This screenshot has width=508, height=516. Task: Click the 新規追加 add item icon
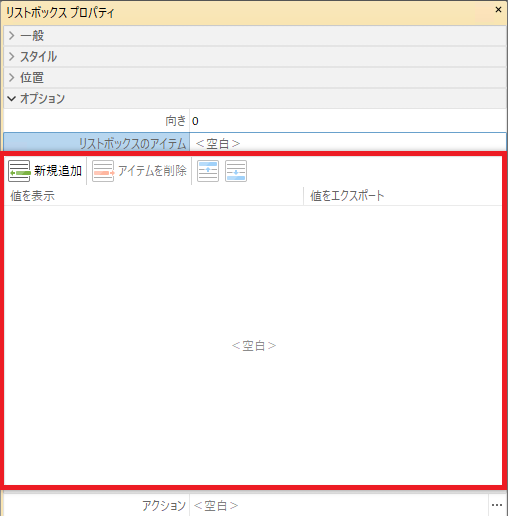[19, 171]
